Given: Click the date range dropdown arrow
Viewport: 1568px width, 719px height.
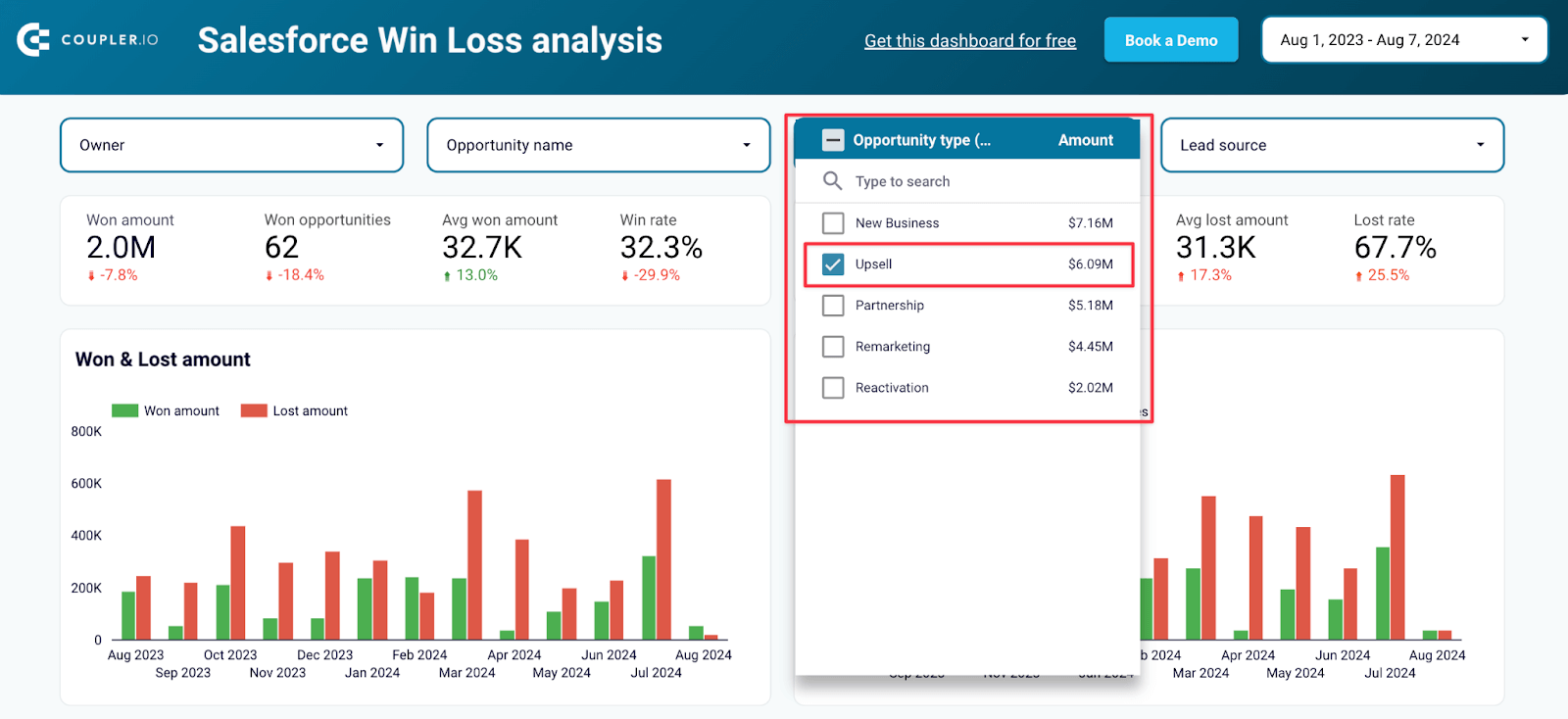Looking at the screenshot, I should click(1525, 40).
